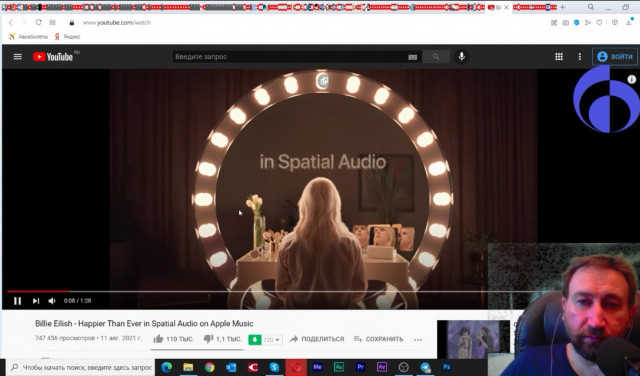Viewport: 640px width, 376px height.
Task: Dislike the video with 1,1 тыс.
Action: point(222,339)
